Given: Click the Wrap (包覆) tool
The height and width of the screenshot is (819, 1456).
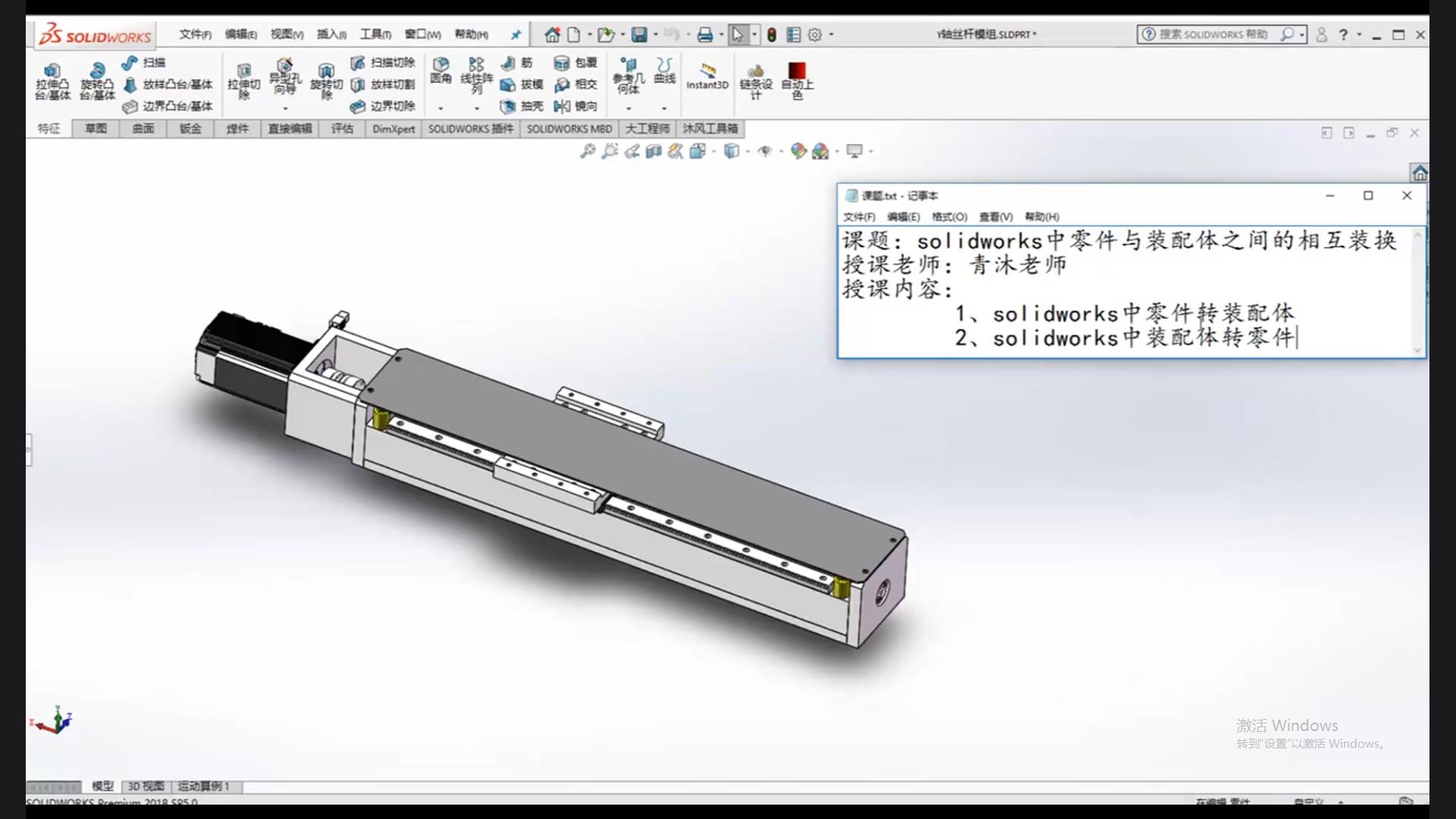Looking at the screenshot, I should pyautogui.click(x=576, y=63).
